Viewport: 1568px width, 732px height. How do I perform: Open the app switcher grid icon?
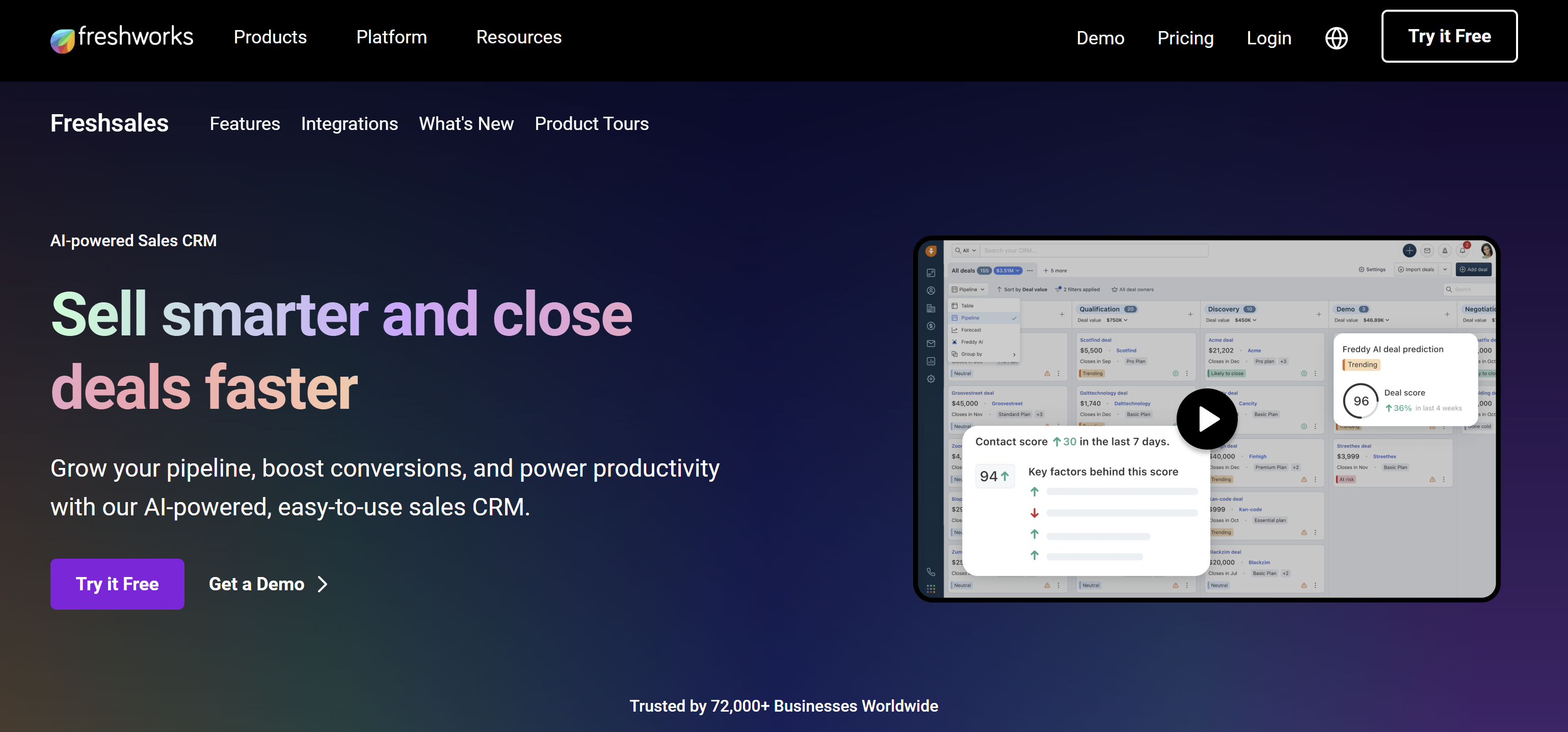coord(931,589)
